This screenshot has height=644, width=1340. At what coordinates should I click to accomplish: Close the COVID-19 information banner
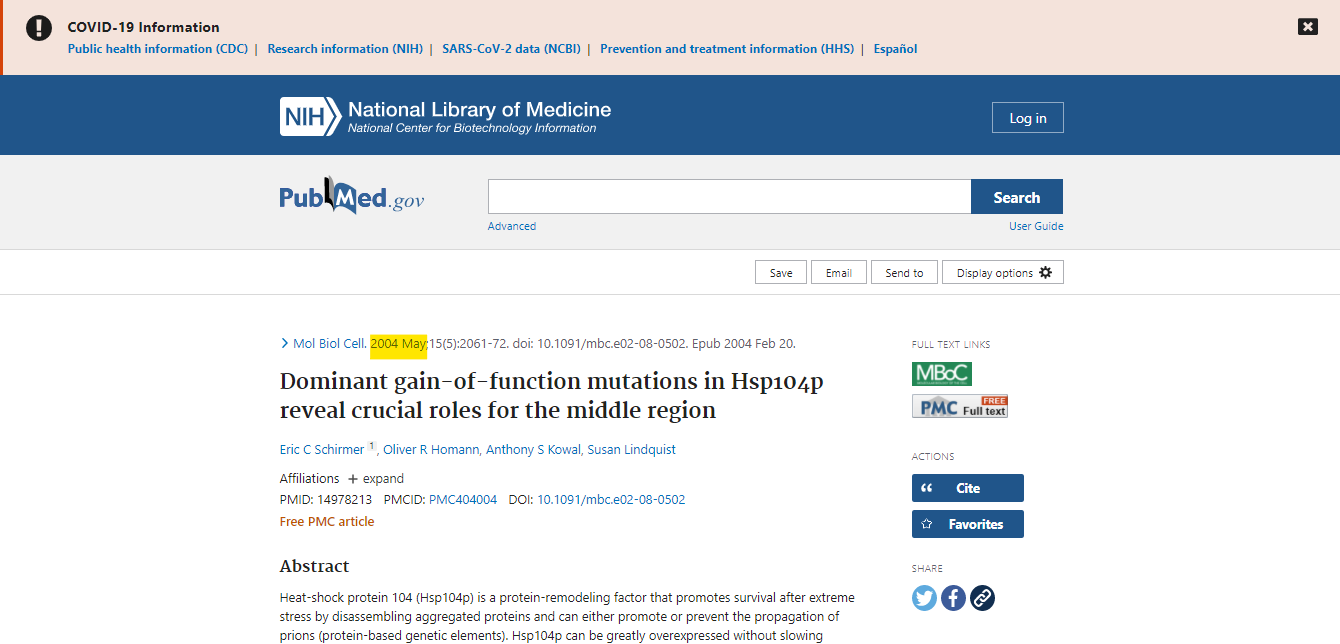coord(1307,27)
